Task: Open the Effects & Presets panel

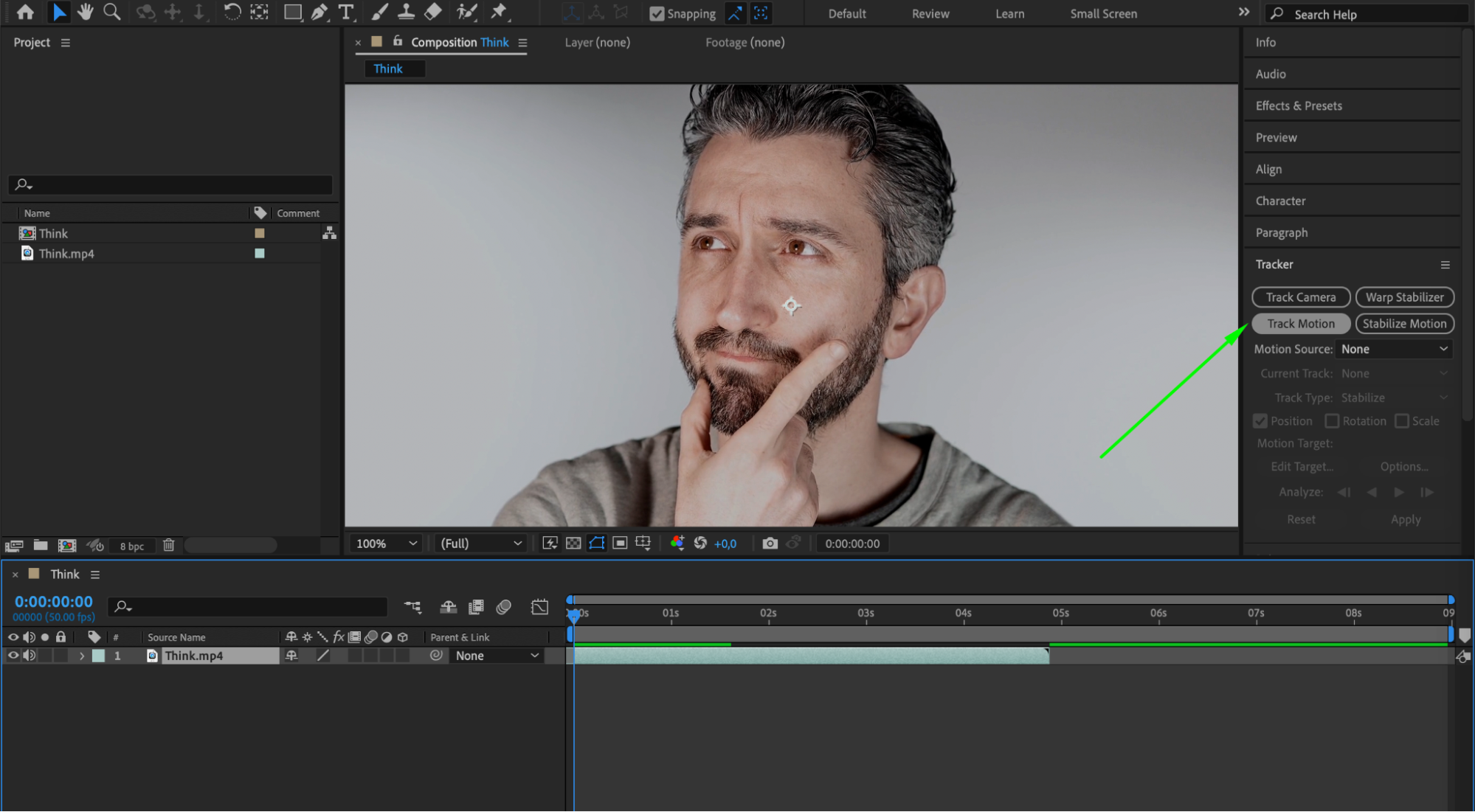Action: click(x=1298, y=105)
